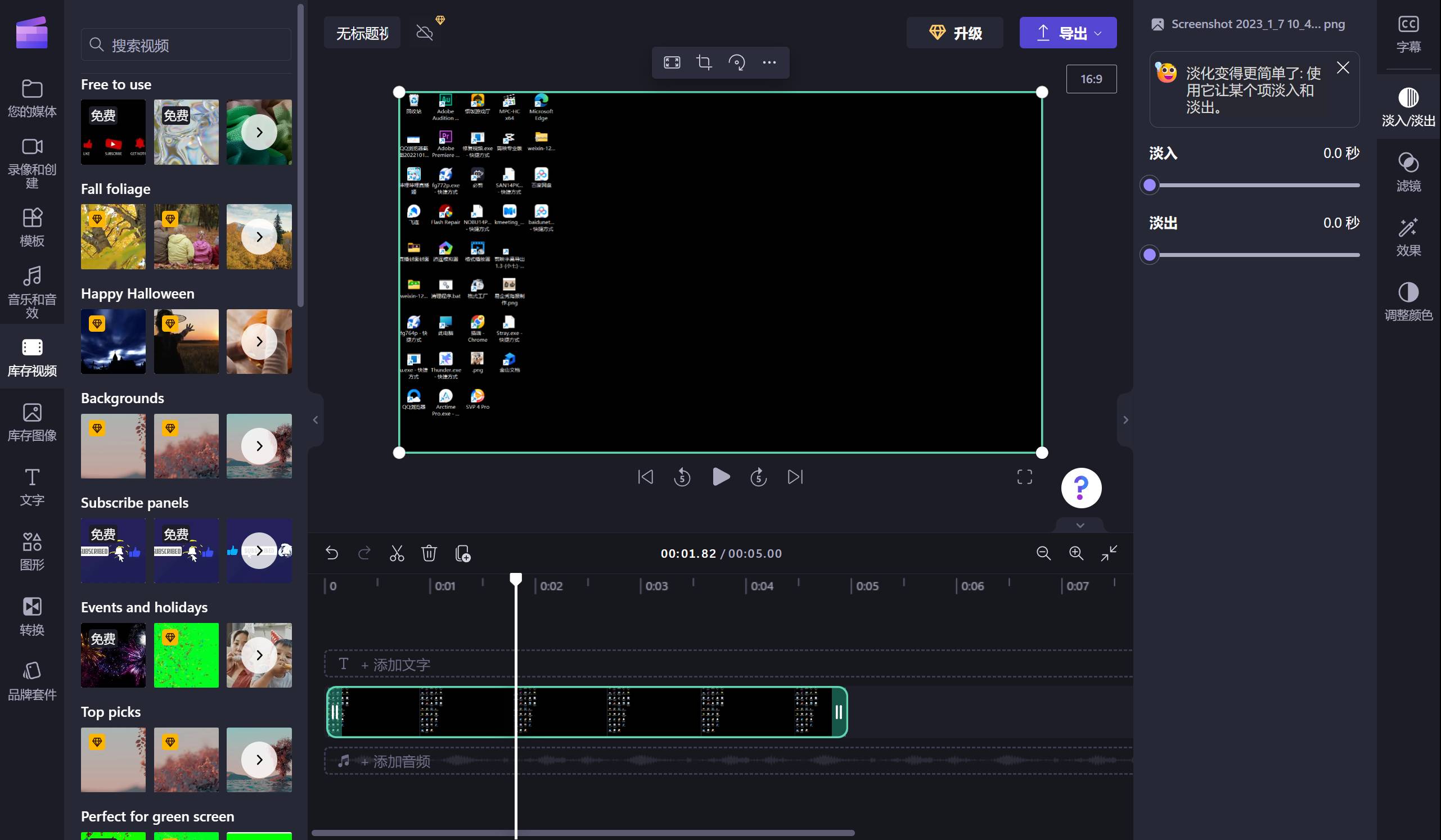Image resolution: width=1441 pixels, height=840 pixels.
Task: Open the more options ellipsis menu
Action: pyautogui.click(x=769, y=62)
